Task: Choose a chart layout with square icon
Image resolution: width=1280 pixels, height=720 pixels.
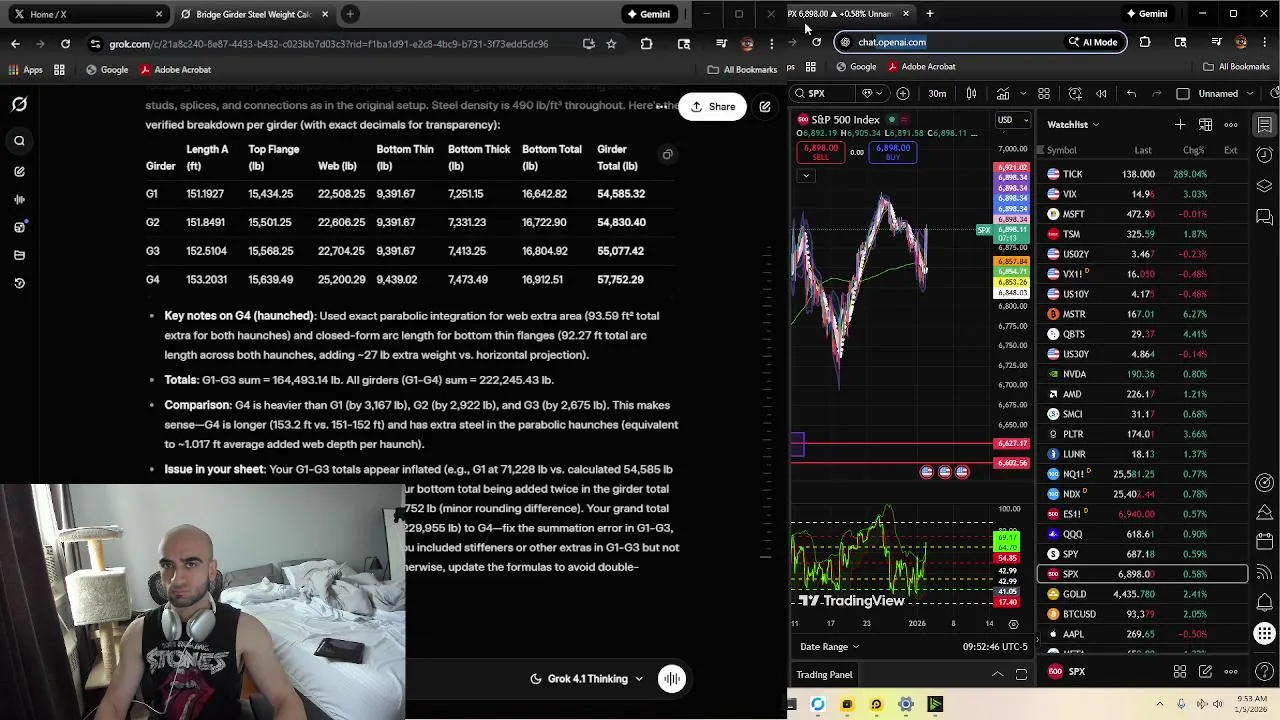Action: click(x=1183, y=93)
